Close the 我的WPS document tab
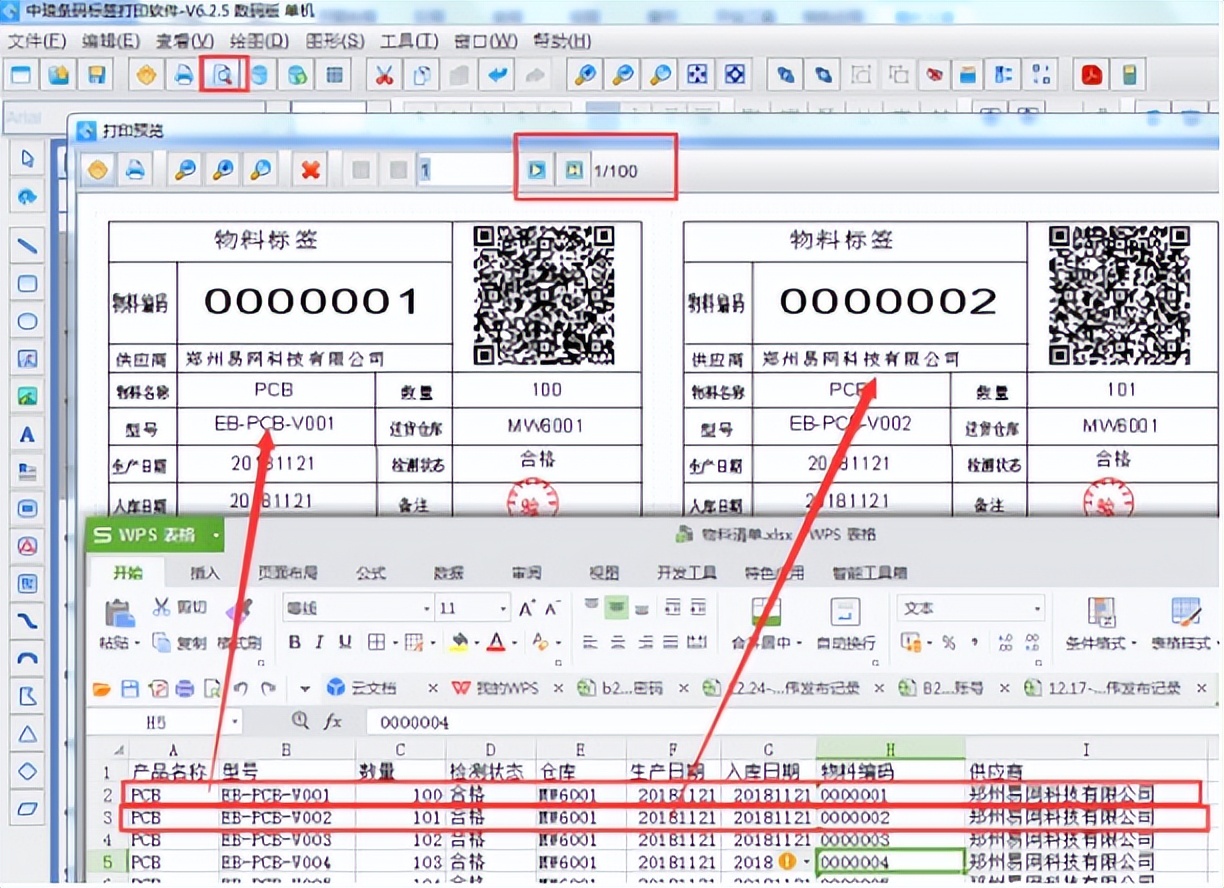1224x888 pixels. 557,689
